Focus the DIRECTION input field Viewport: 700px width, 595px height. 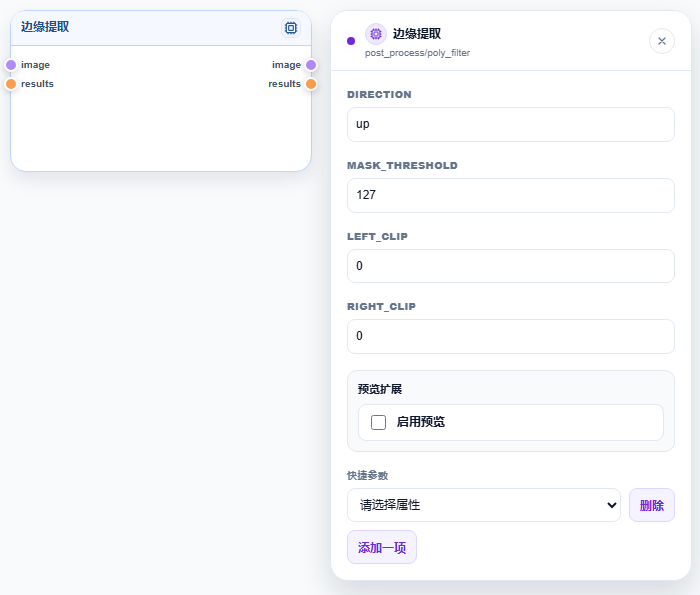511,125
